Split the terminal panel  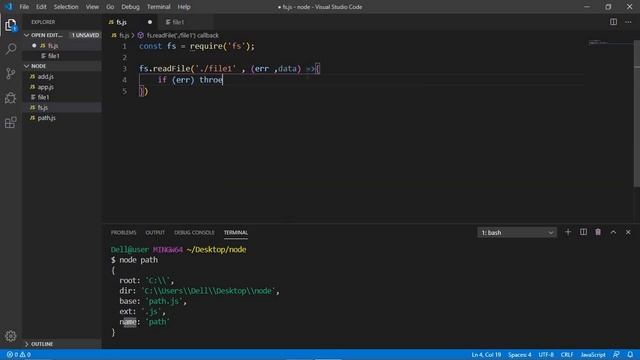[583, 232]
